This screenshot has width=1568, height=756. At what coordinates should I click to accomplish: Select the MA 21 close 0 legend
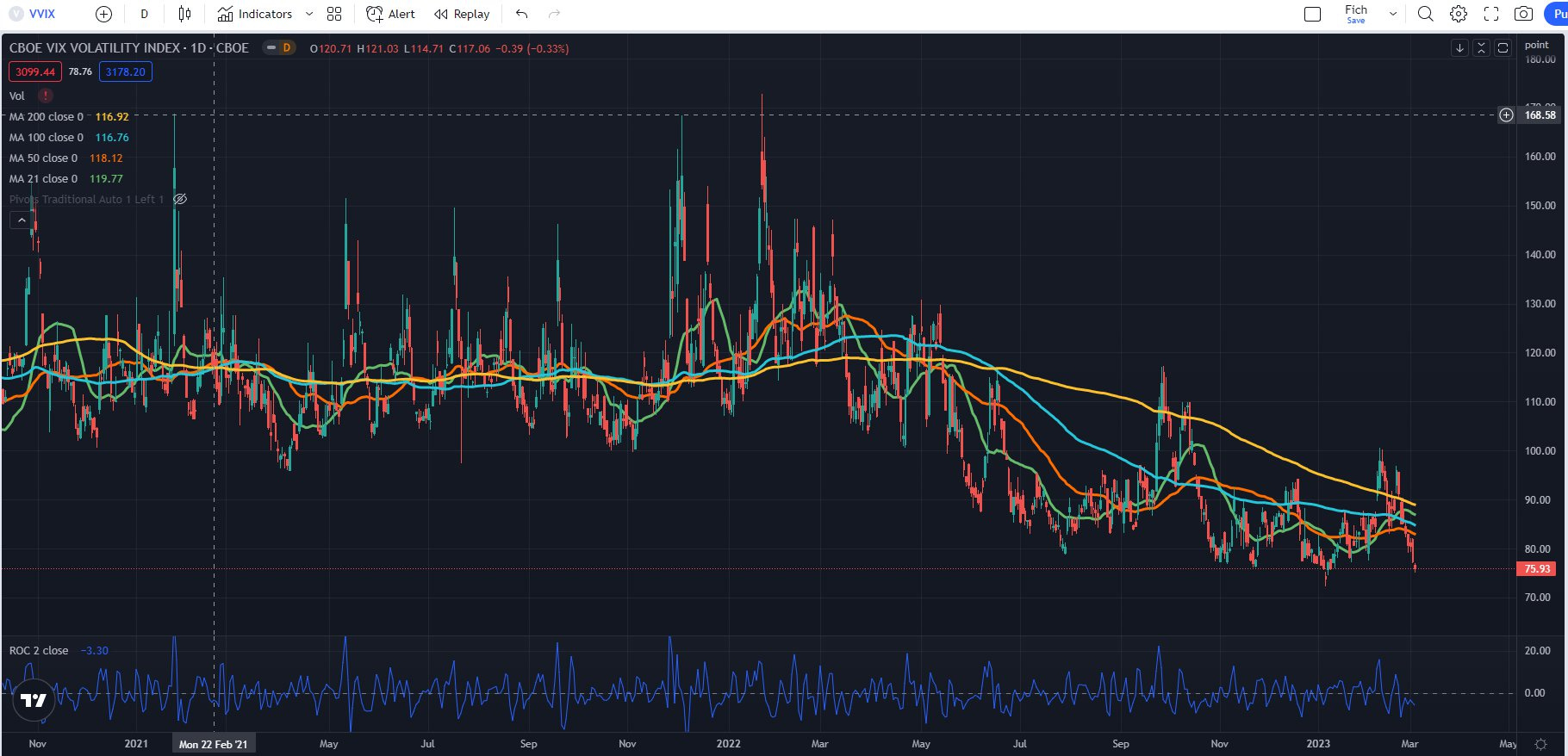coord(43,179)
